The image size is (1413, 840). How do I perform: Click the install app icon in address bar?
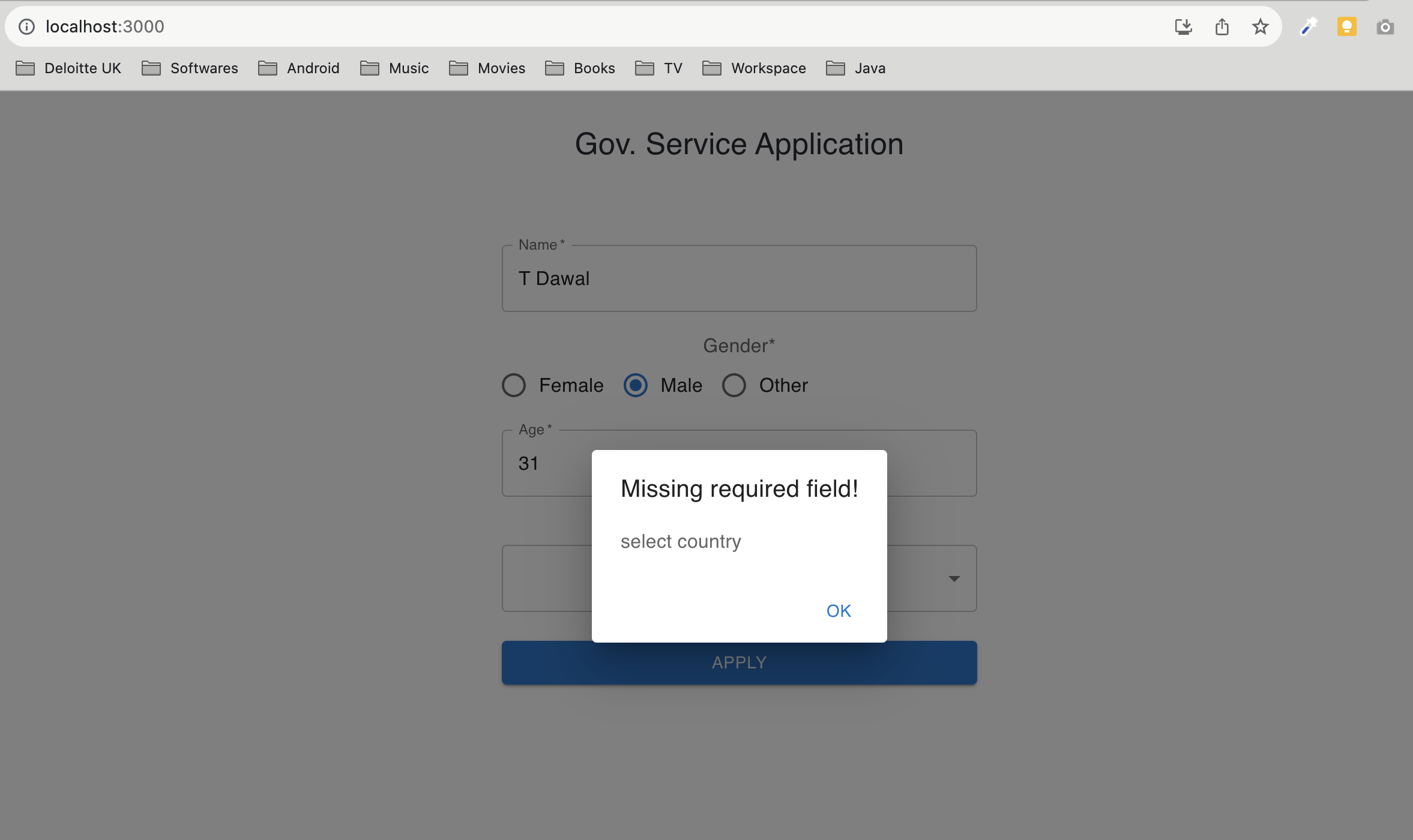tap(1183, 26)
